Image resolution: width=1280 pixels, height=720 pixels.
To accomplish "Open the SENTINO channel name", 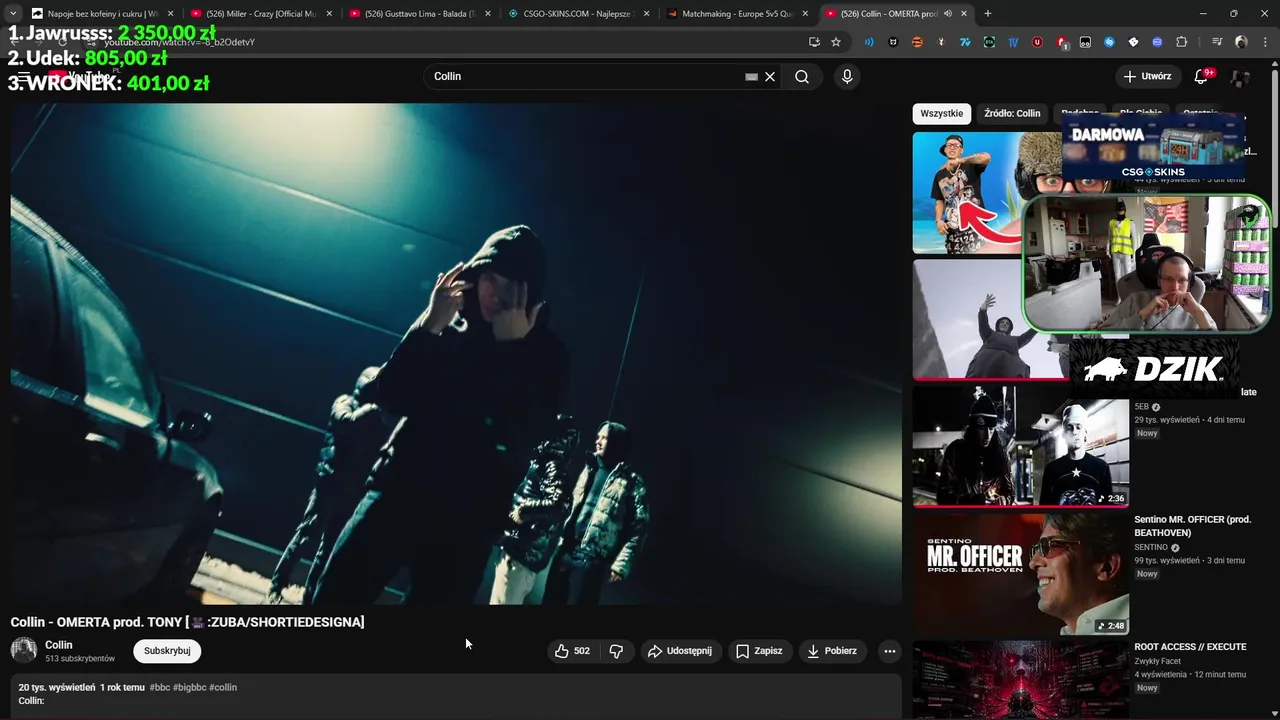I will [1151, 548].
